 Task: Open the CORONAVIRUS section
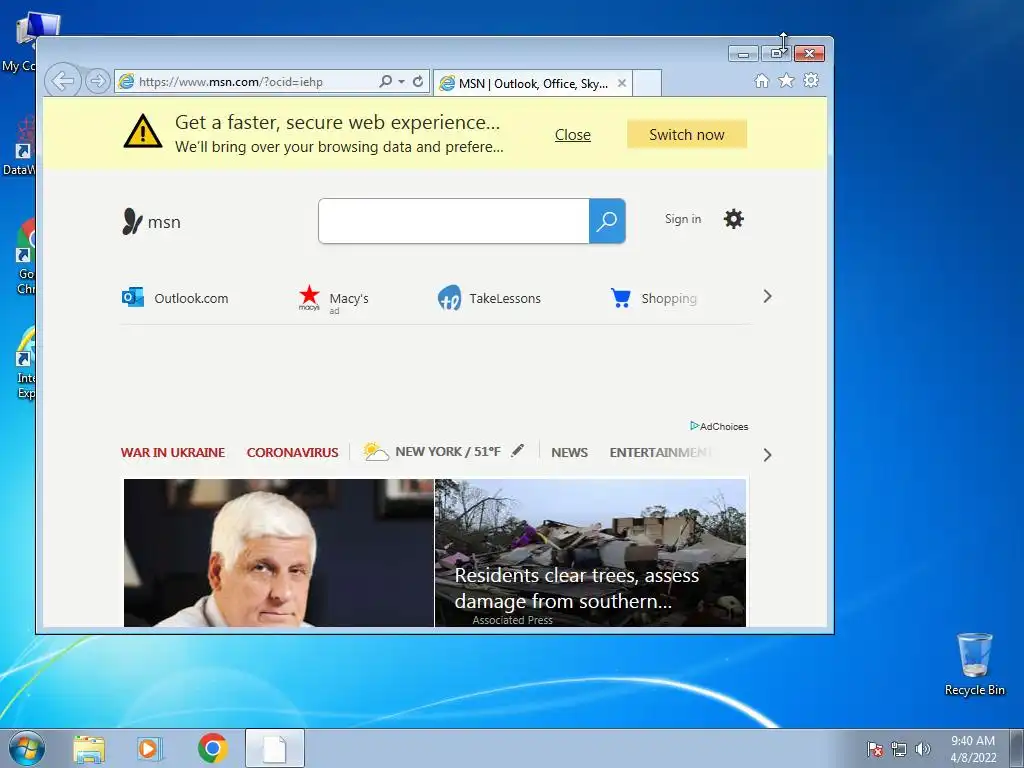(x=293, y=452)
